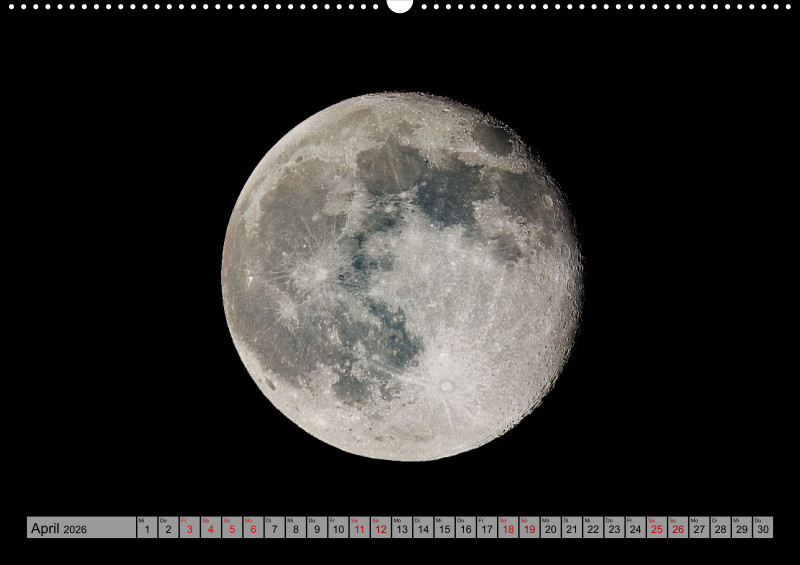Click day 15 in the date strip

click(444, 528)
